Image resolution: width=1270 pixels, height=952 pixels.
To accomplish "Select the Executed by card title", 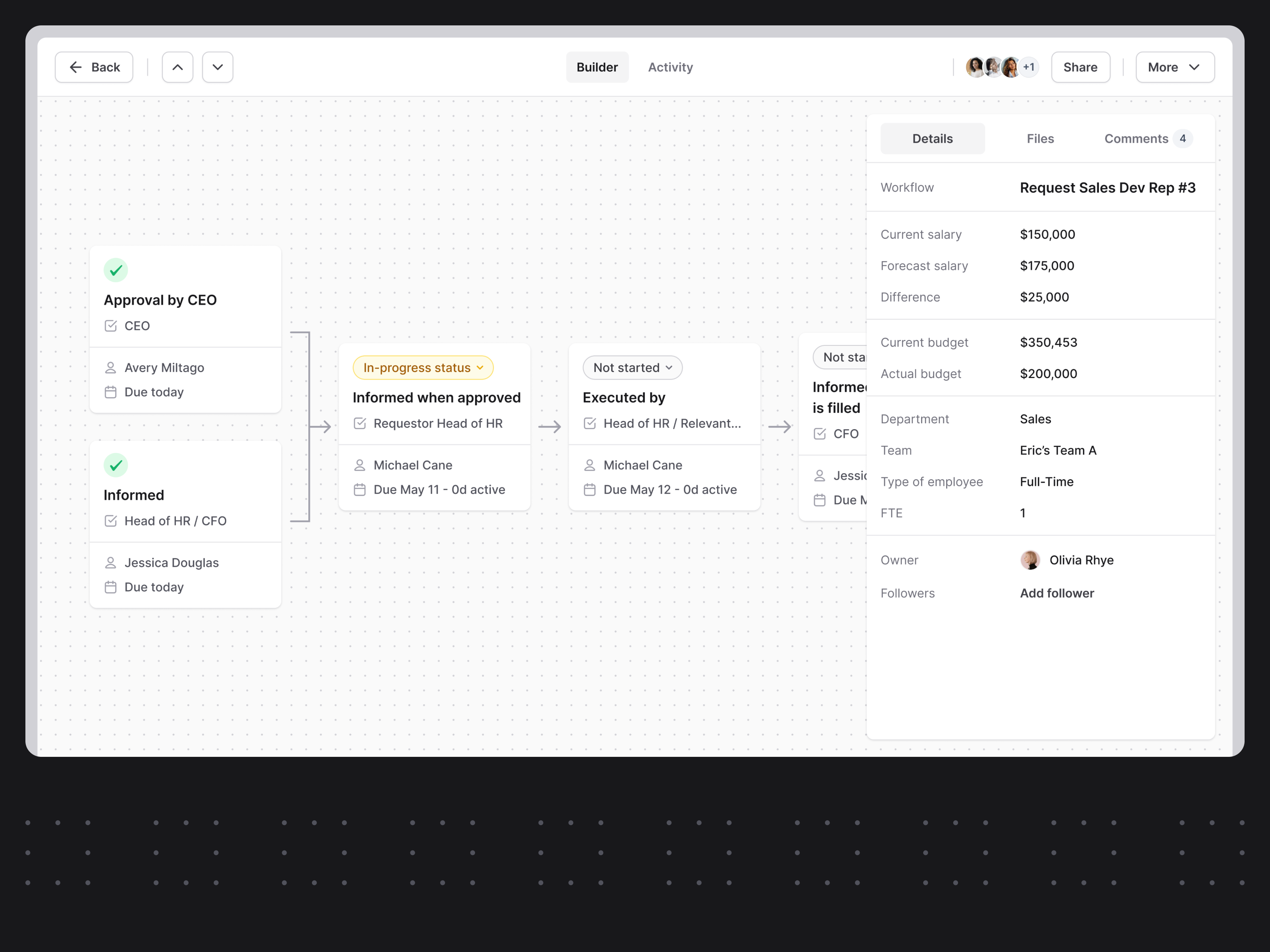I will (623, 397).
